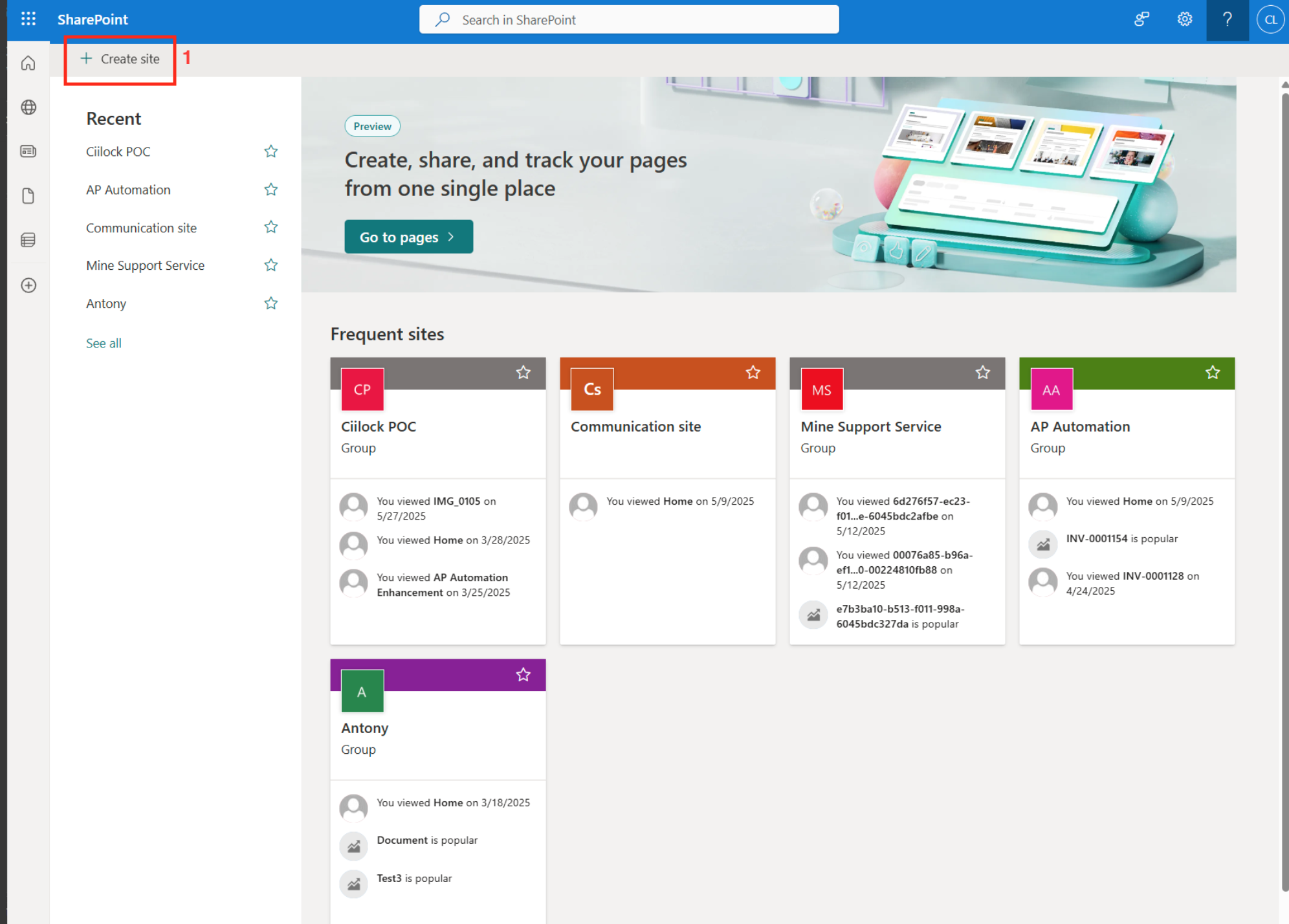1289x924 pixels.
Task: Click See all recent sites link
Action: click(104, 344)
